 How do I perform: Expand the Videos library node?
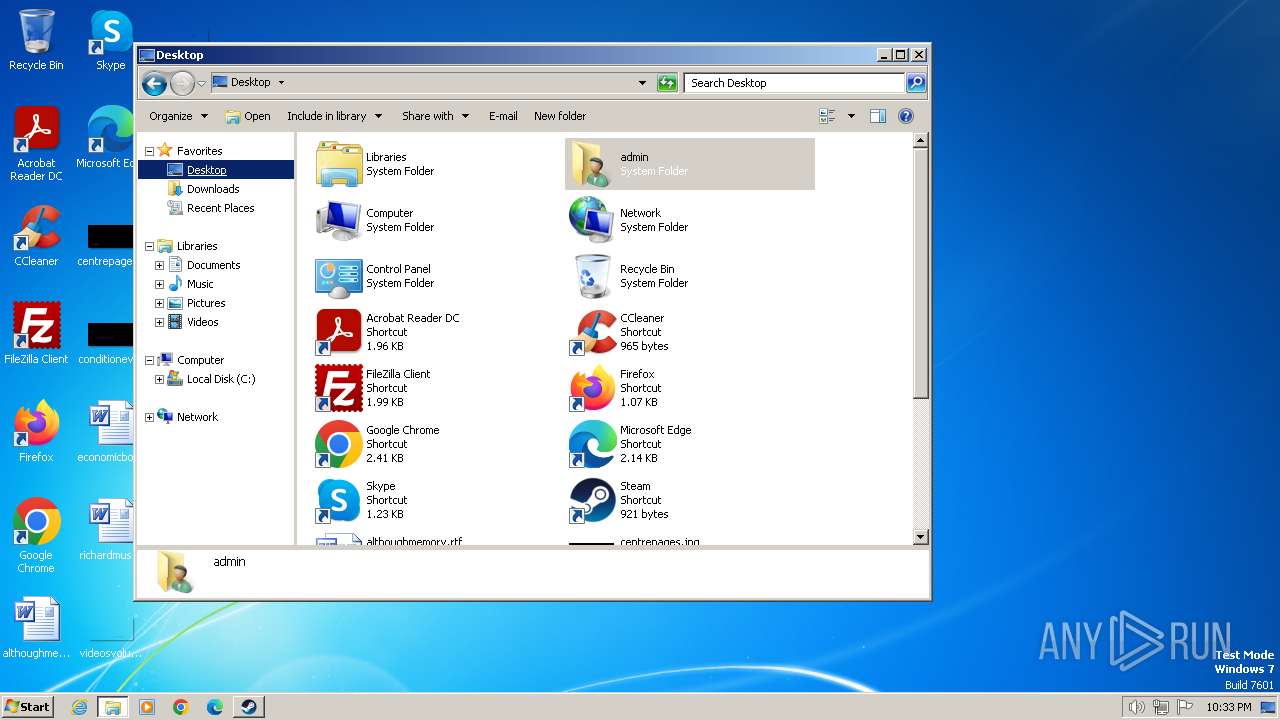(159, 322)
